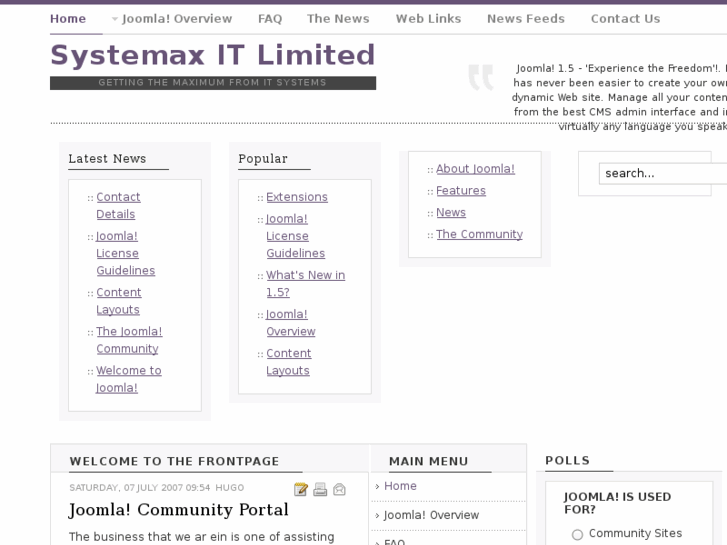Click the Joomla! Is Used For? poll question

(x=617, y=503)
